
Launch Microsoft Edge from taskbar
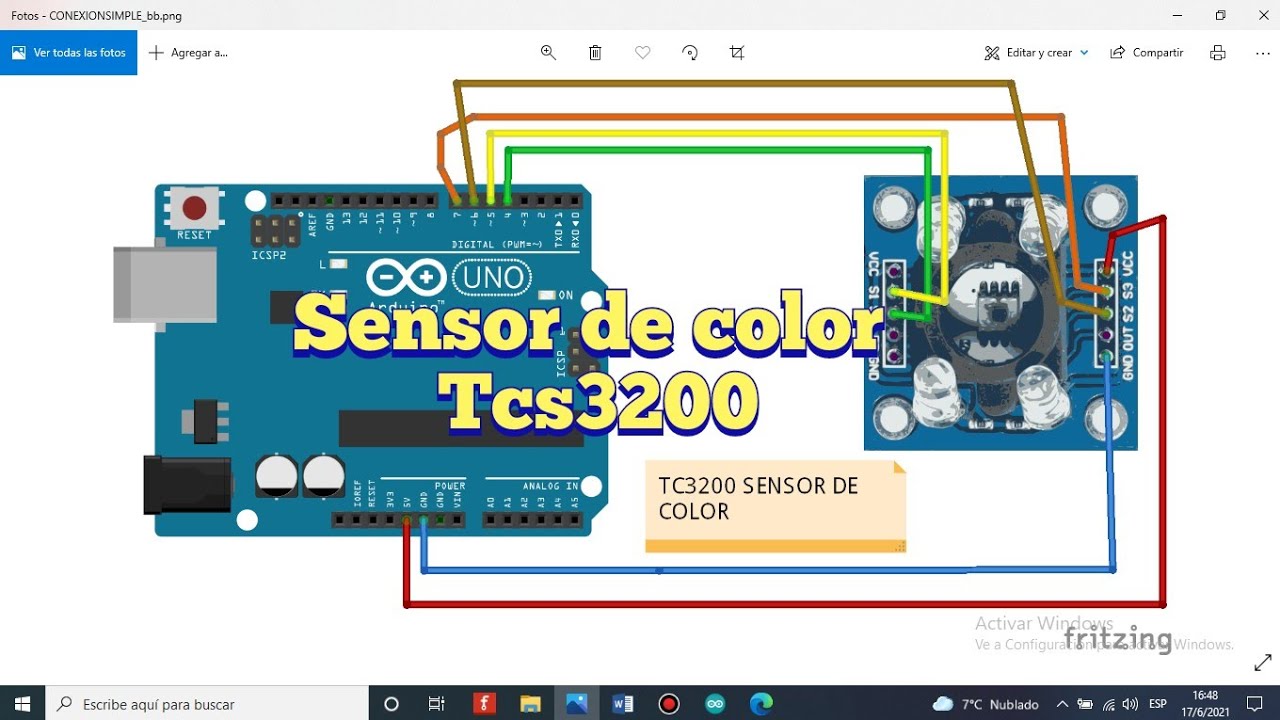click(x=761, y=704)
